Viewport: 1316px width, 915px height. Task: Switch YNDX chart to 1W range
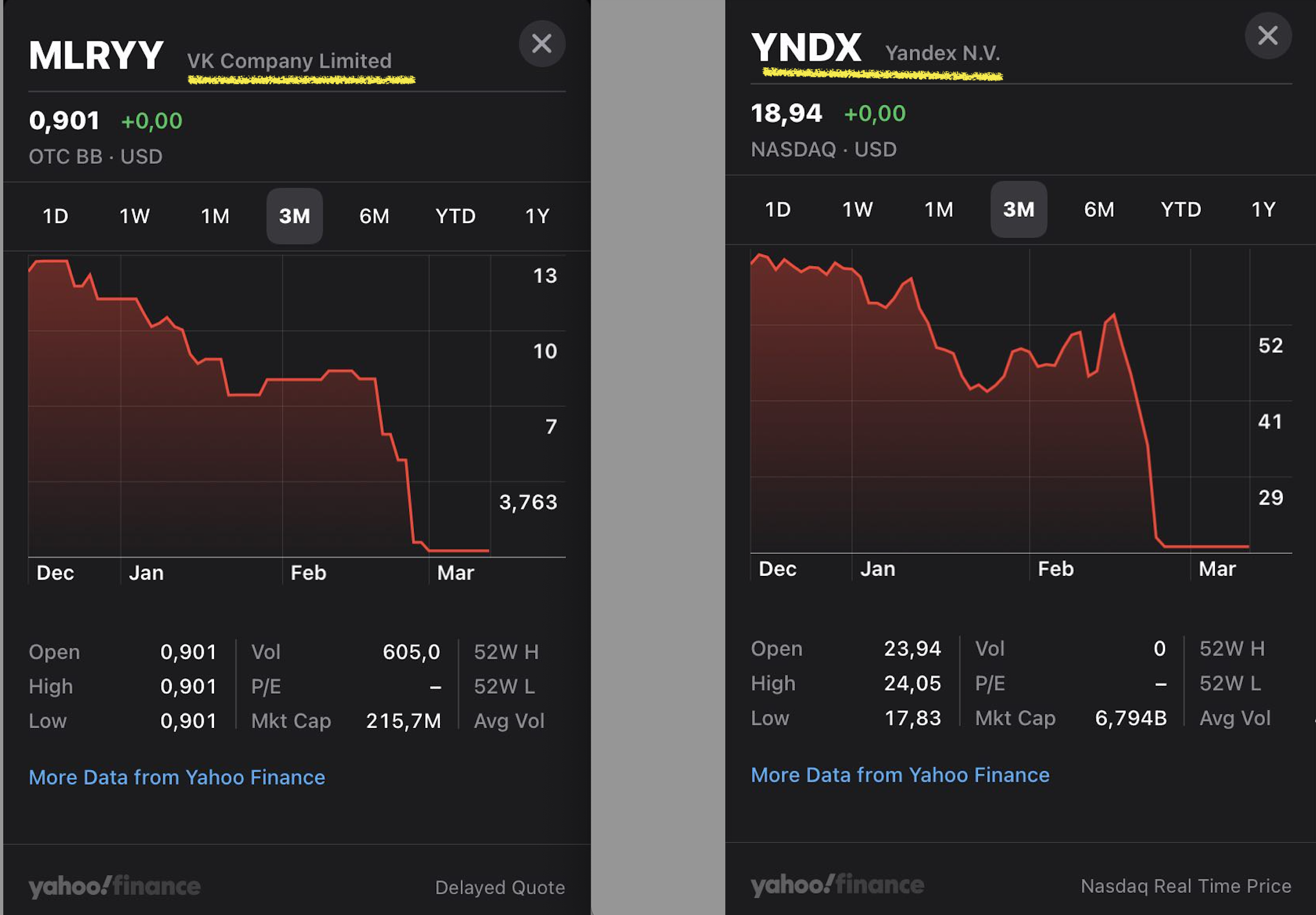(857, 210)
